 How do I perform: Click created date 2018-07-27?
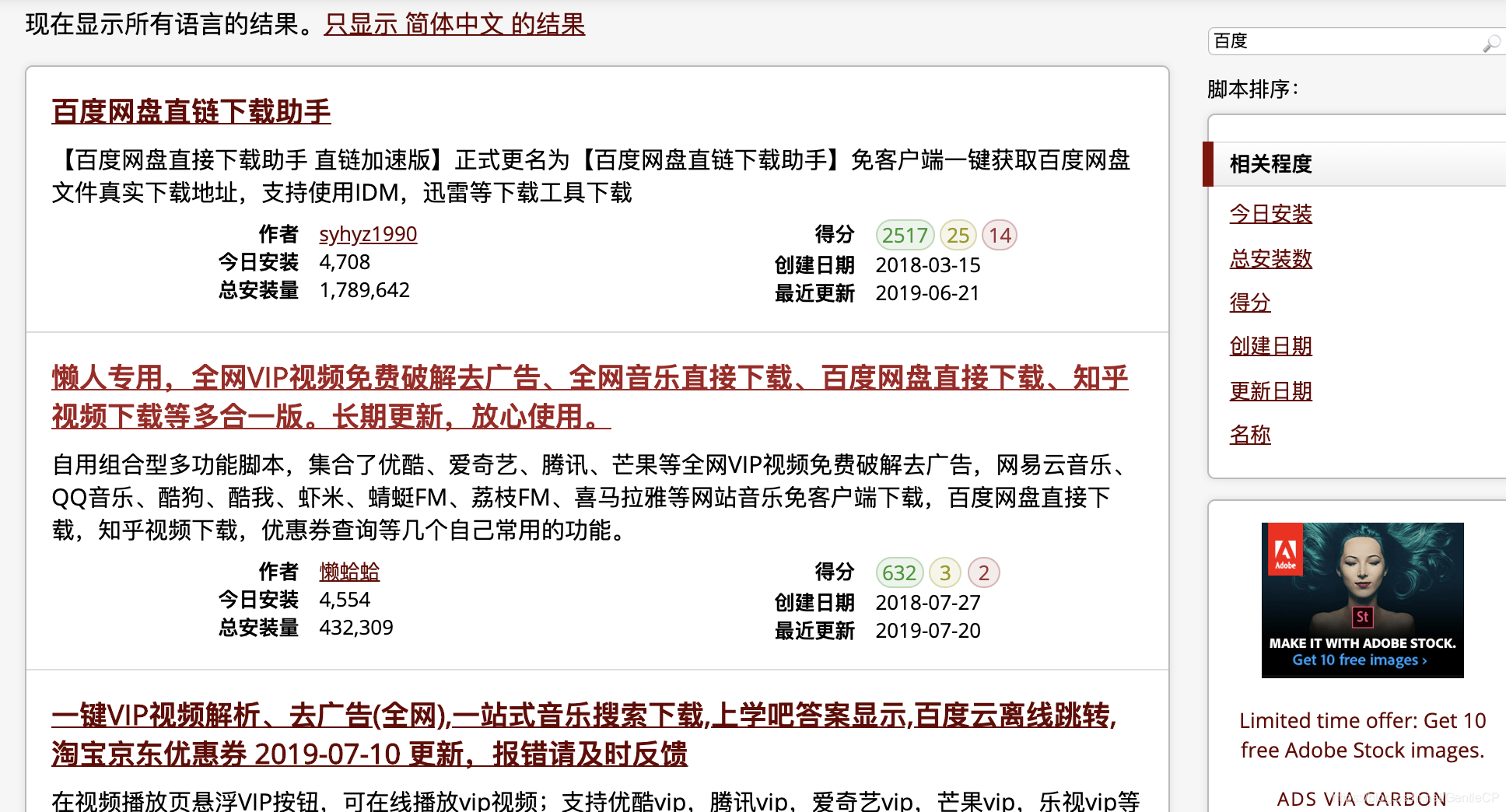pyautogui.click(x=928, y=603)
